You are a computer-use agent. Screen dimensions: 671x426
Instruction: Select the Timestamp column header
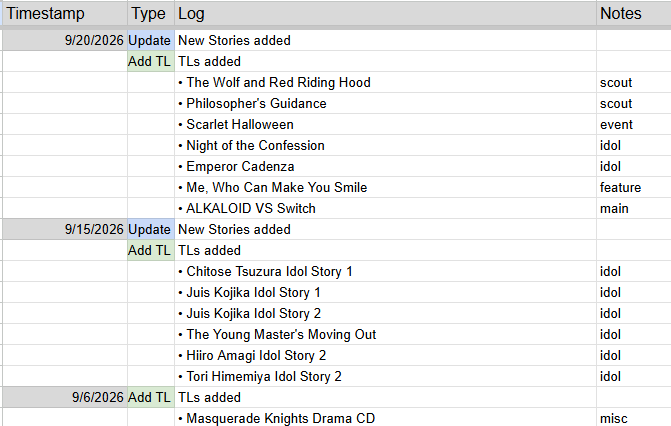(x=65, y=14)
